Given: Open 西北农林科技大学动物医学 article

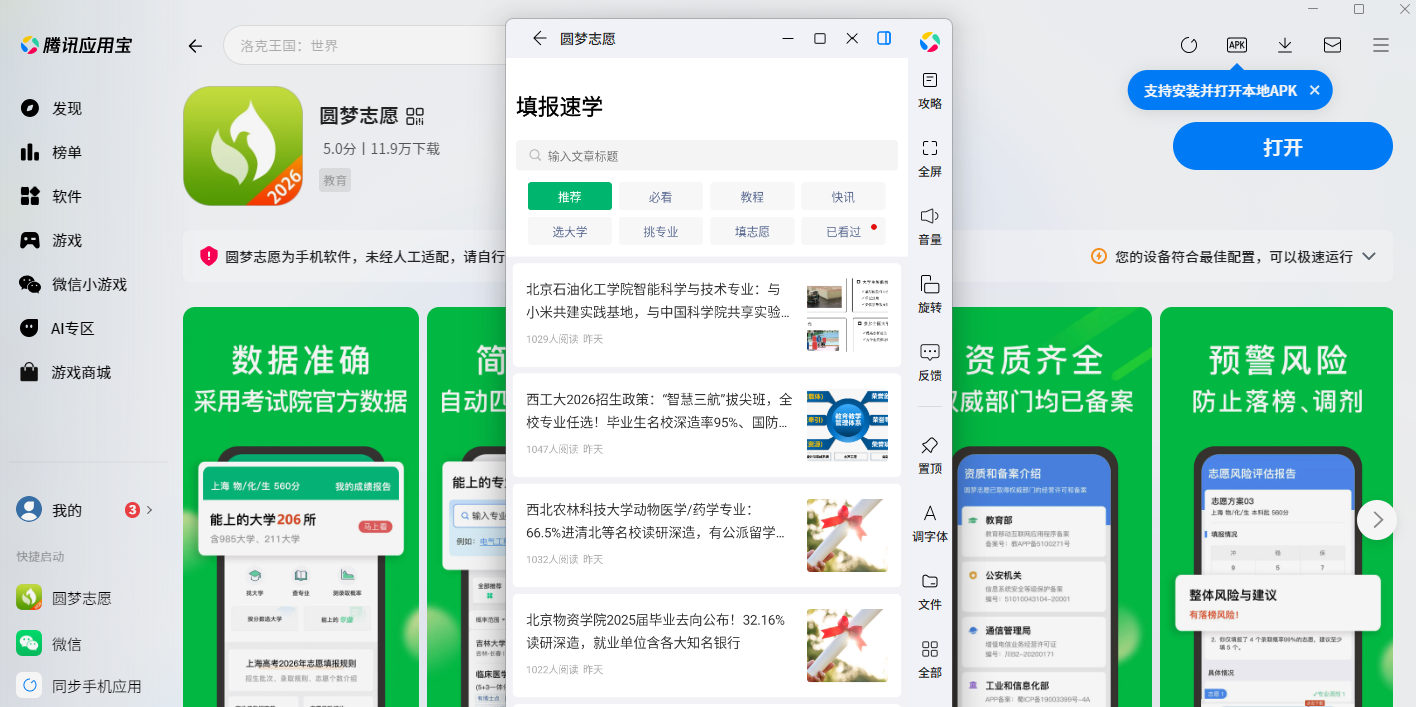Looking at the screenshot, I should pos(707,535).
